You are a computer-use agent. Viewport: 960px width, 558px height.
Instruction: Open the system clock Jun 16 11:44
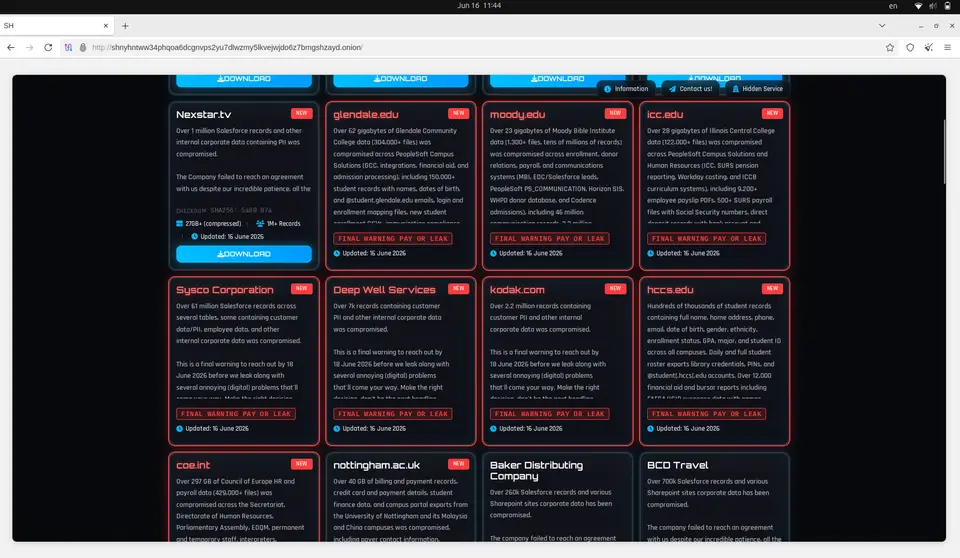(479, 6)
